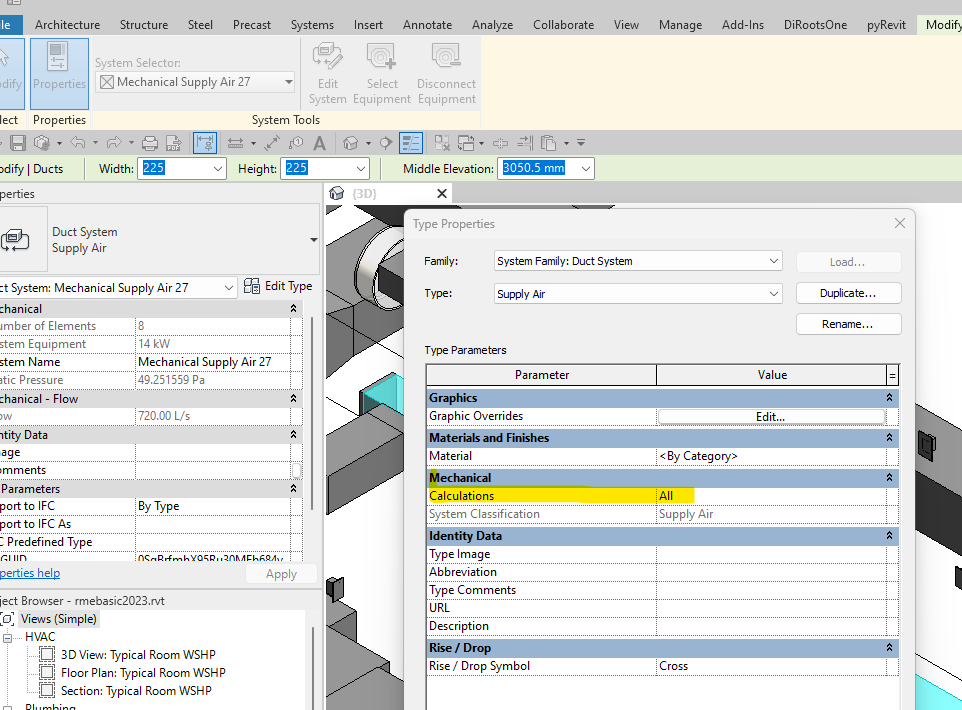
Task: Click the Graphic Overrides Edit... button
Action: (771, 417)
